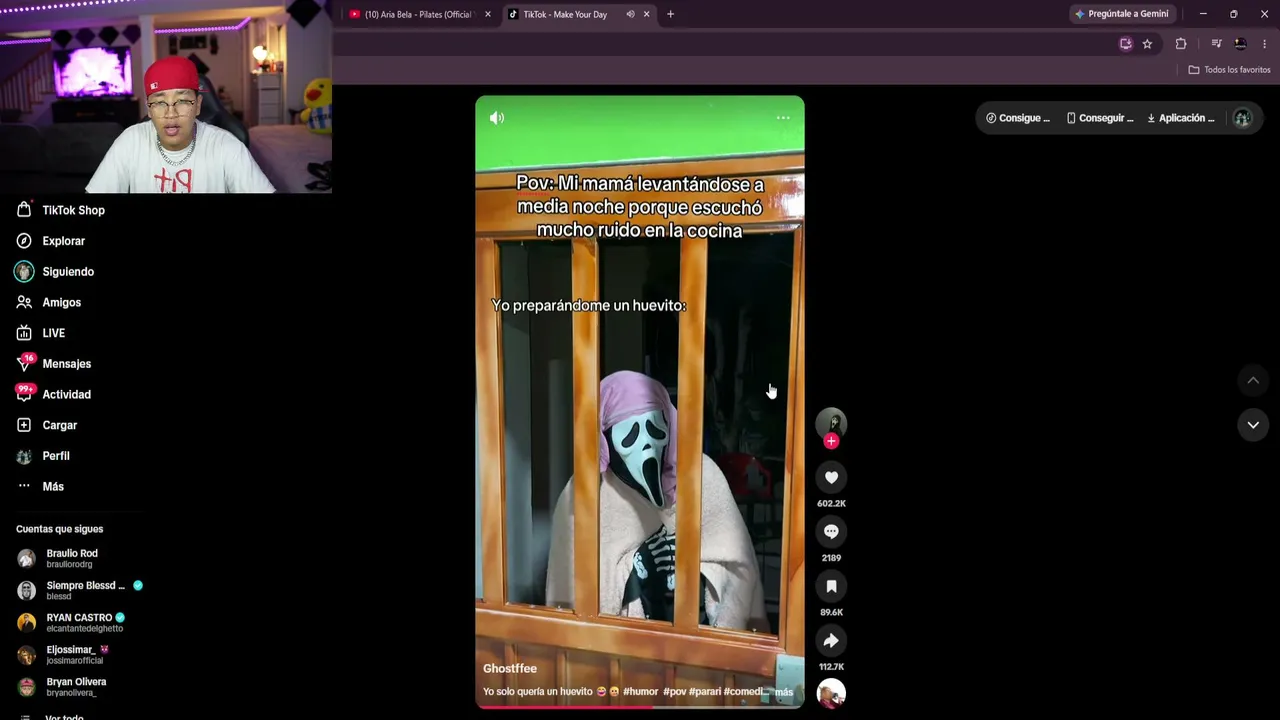Open the #parari hashtag
Image resolution: width=1280 pixels, height=720 pixels.
pyautogui.click(x=705, y=692)
